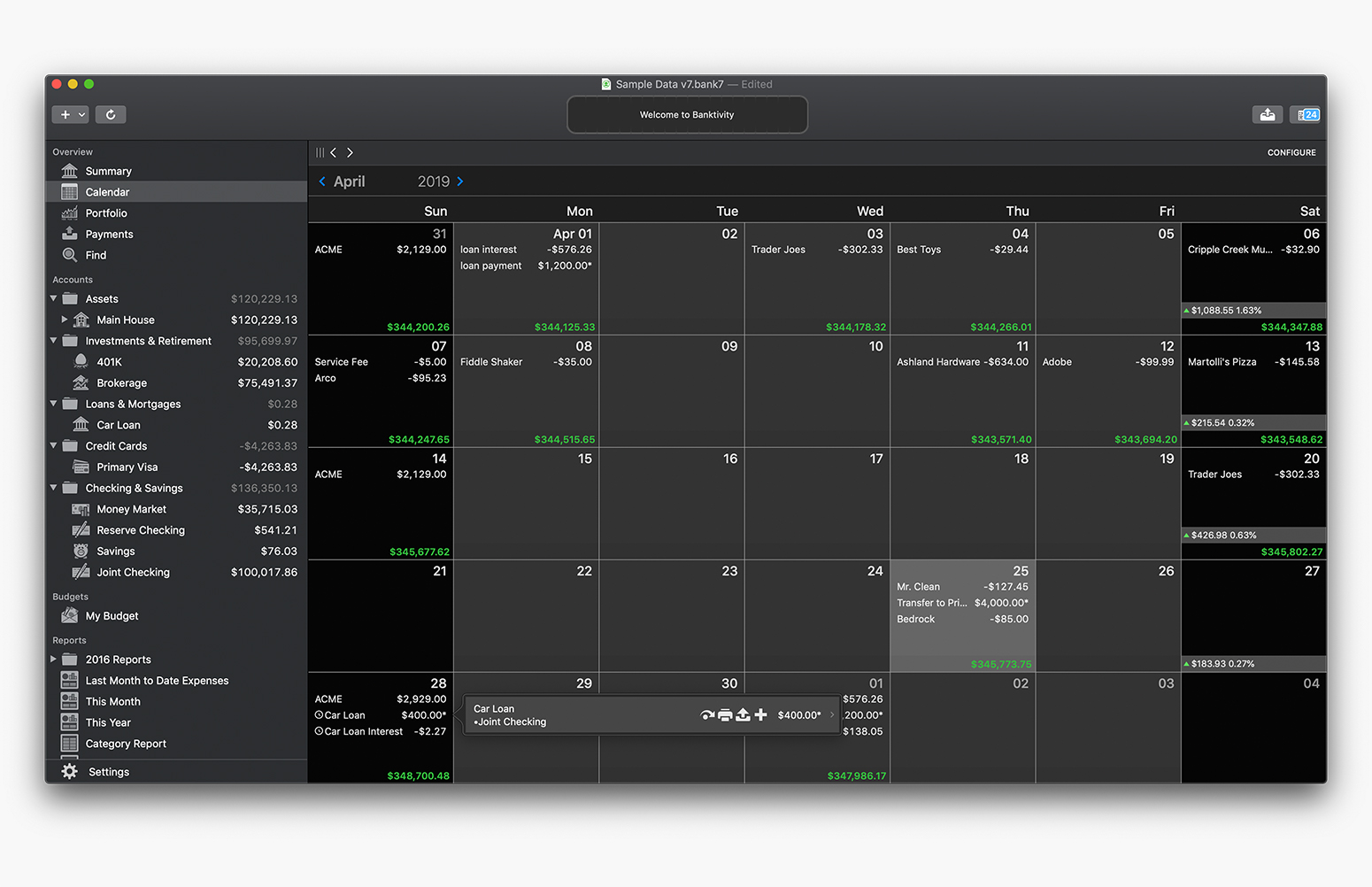Click the Main House icon
The width and height of the screenshot is (1372, 887).
tap(81, 320)
